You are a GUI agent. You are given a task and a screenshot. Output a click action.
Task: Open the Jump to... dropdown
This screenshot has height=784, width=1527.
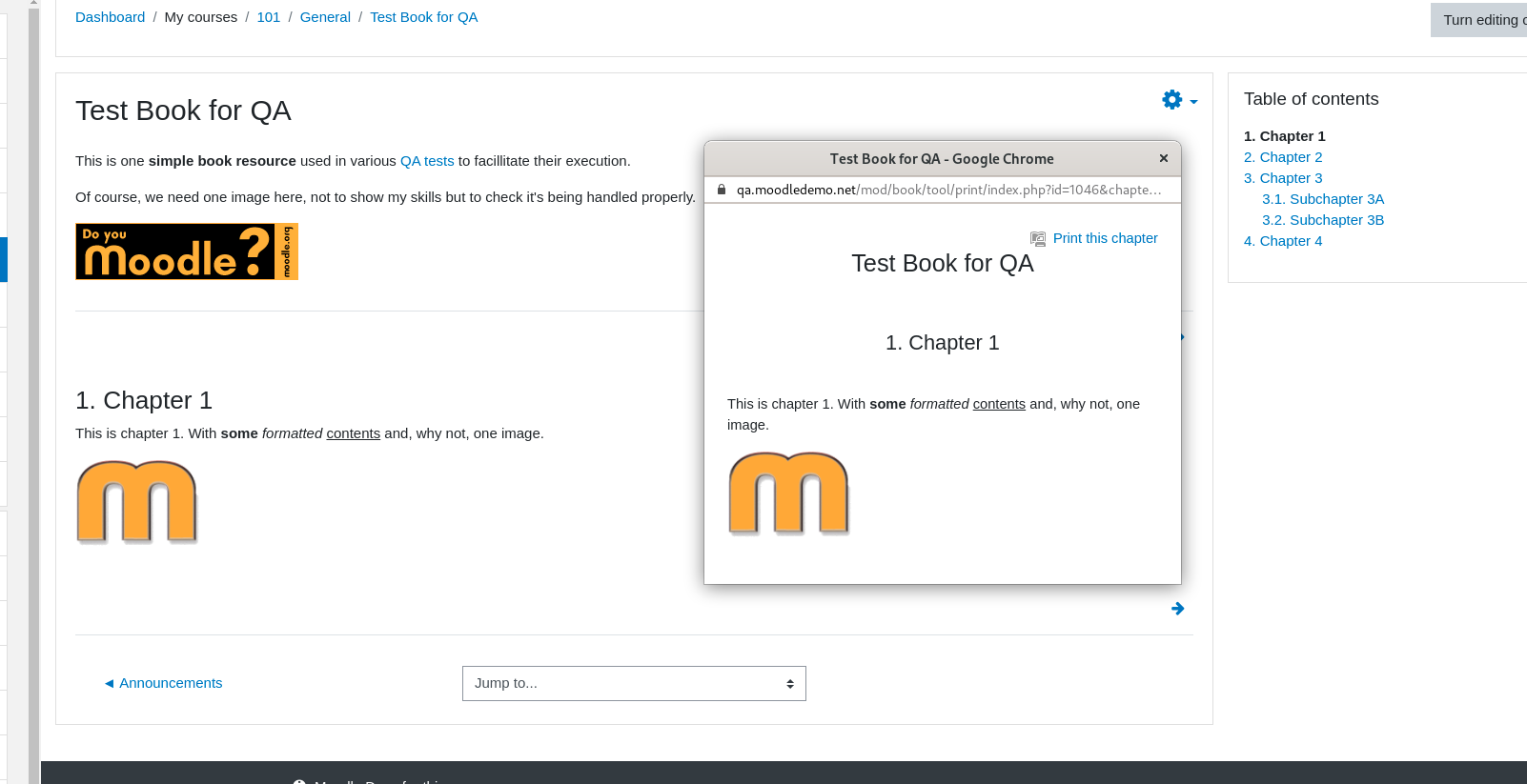634,683
